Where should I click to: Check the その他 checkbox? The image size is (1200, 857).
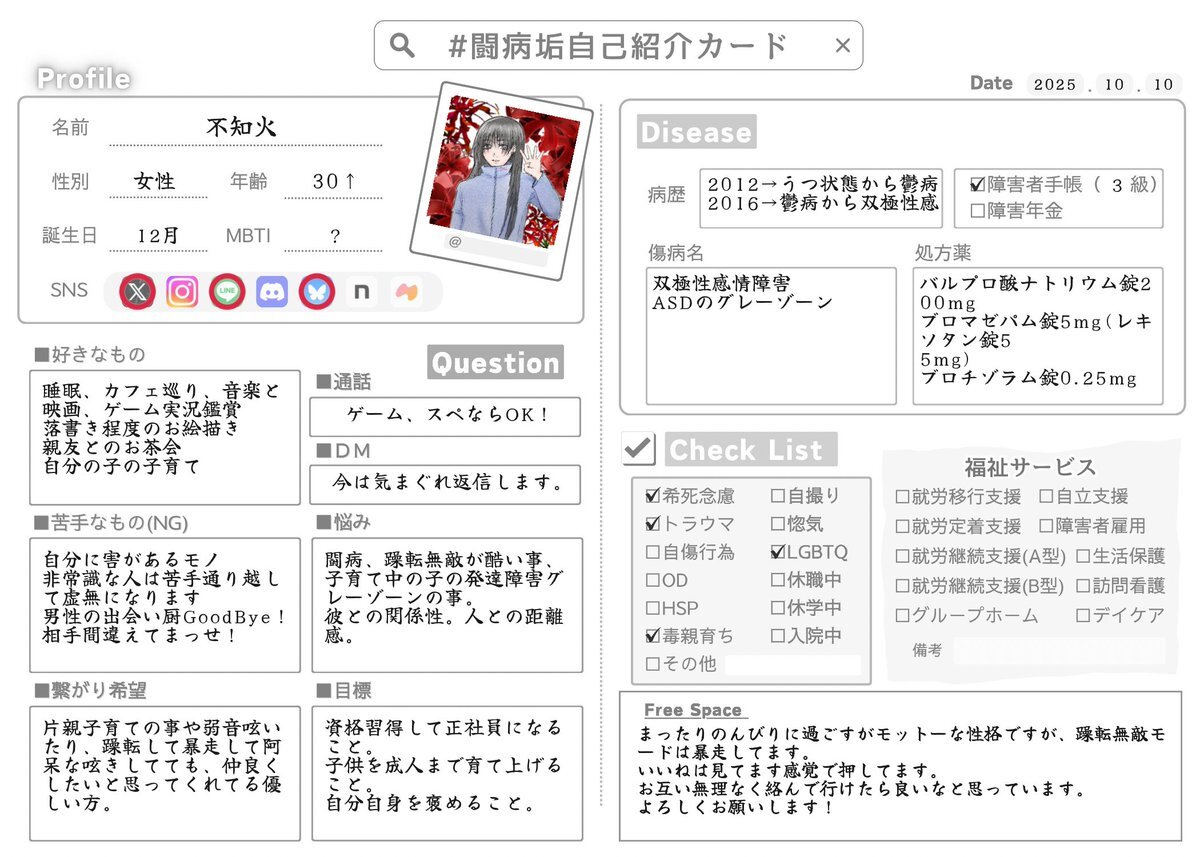(x=653, y=663)
